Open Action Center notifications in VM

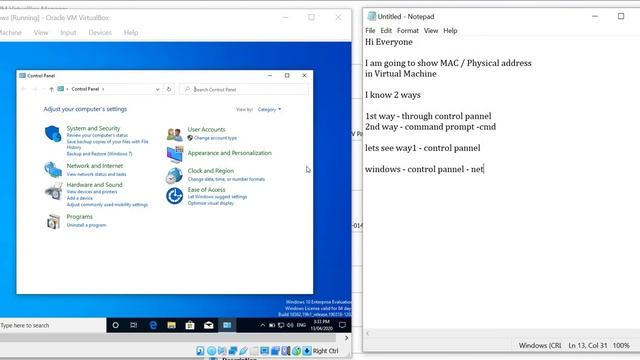tap(342, 325)
